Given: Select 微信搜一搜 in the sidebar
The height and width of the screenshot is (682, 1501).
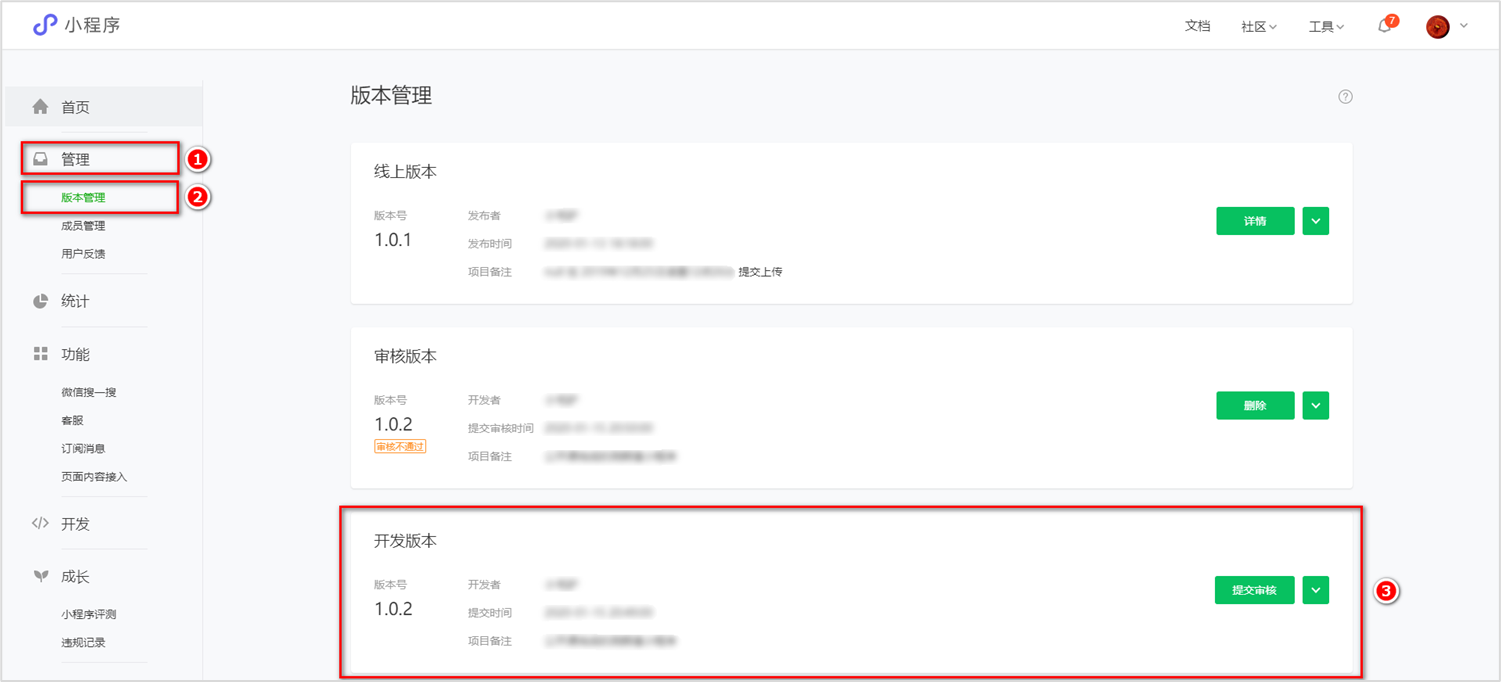Looking at the screenshot, I should tap(89, 393).
